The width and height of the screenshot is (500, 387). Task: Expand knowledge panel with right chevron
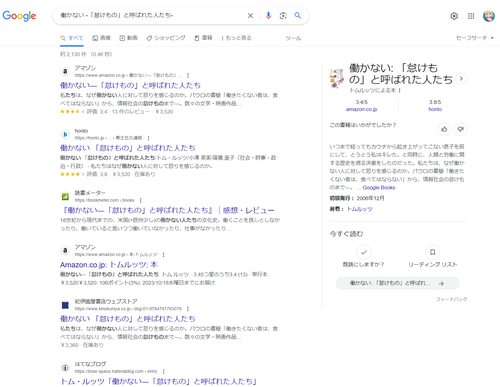[461, 79]
